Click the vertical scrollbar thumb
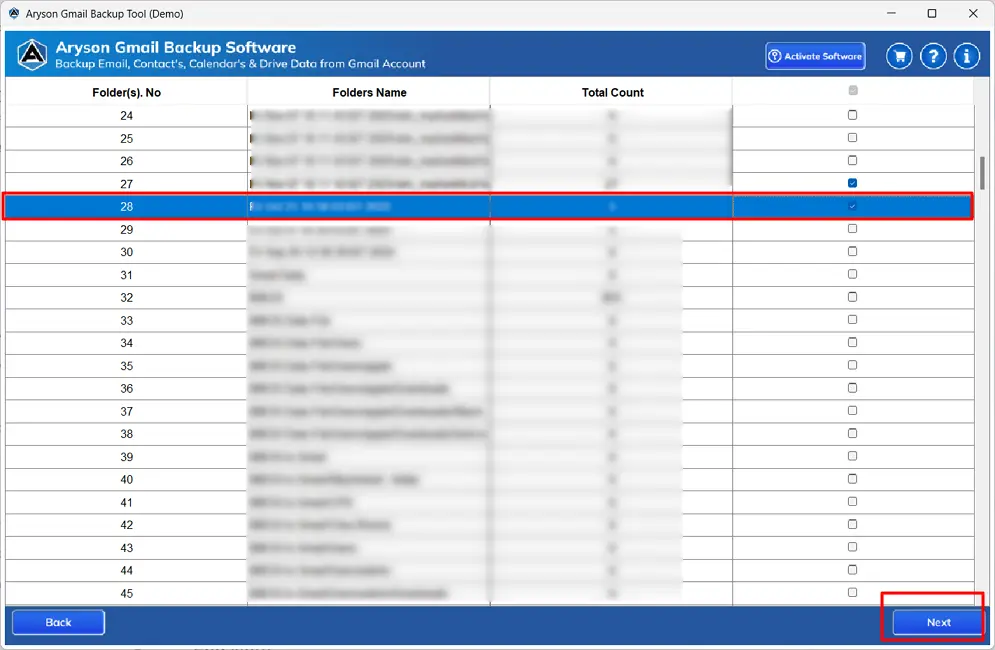 tap(982, 173)
